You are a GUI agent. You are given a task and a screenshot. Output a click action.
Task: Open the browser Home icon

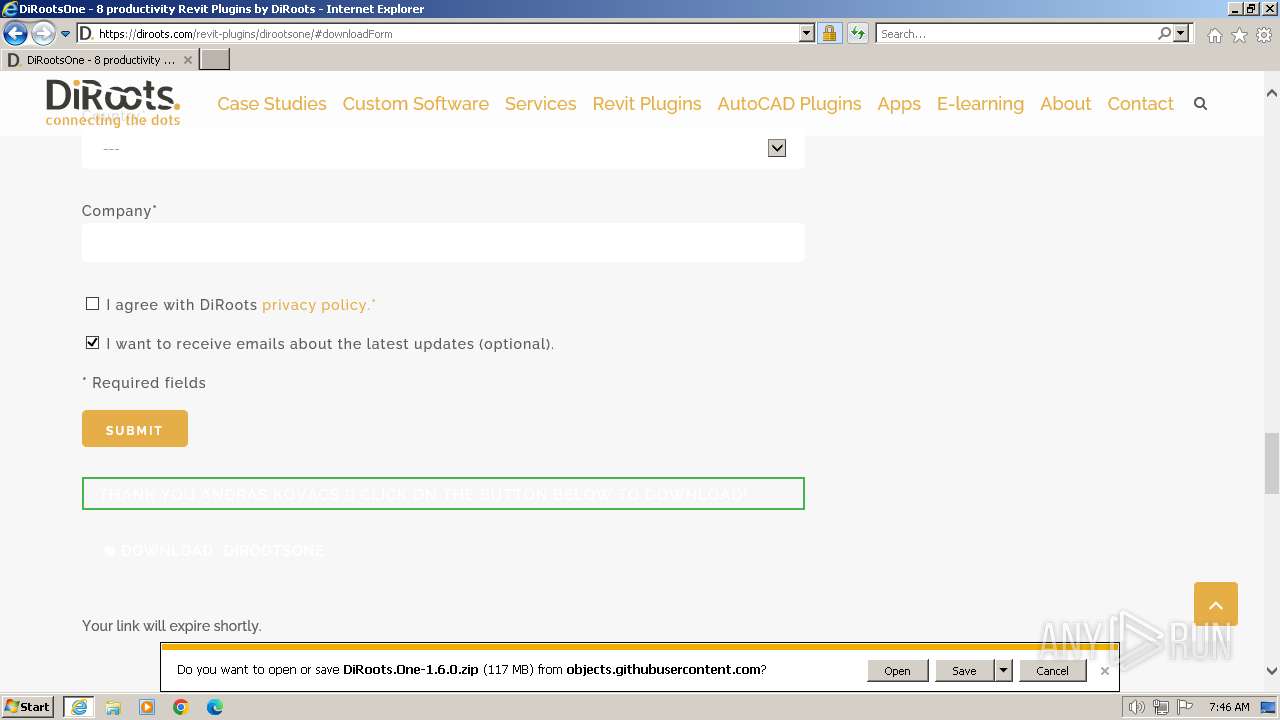tap(1214, 35)
